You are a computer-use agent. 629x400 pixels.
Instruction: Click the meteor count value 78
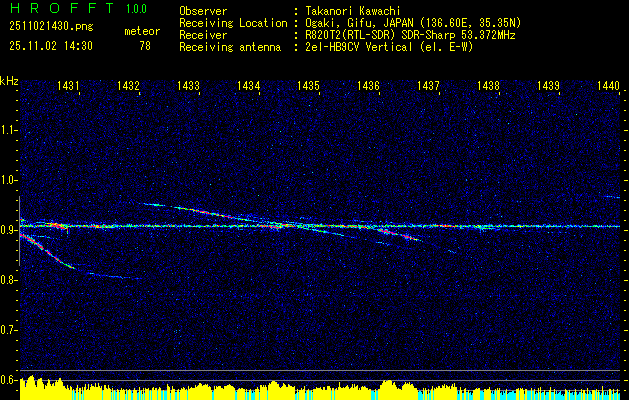[x=145, y=45]
